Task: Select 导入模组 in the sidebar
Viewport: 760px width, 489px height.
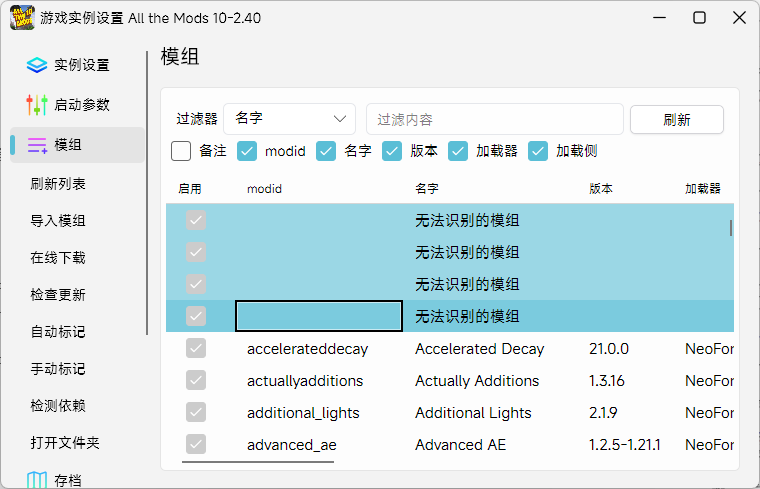Action: 58,221
